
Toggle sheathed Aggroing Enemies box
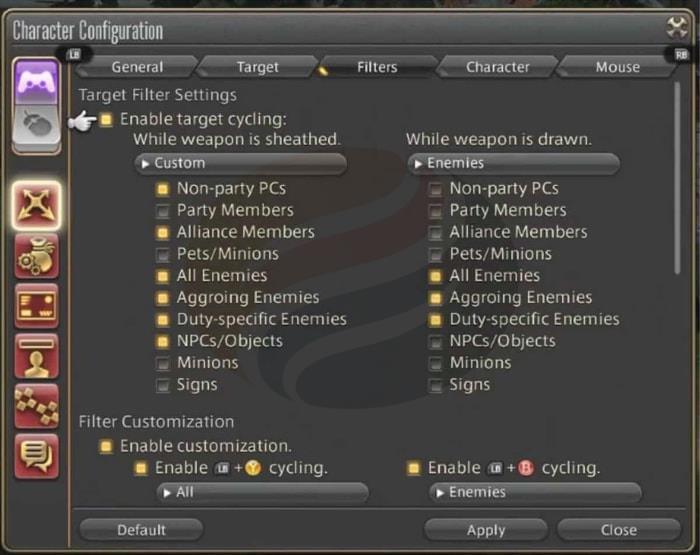pyautogui.click(x=162, y=298)
